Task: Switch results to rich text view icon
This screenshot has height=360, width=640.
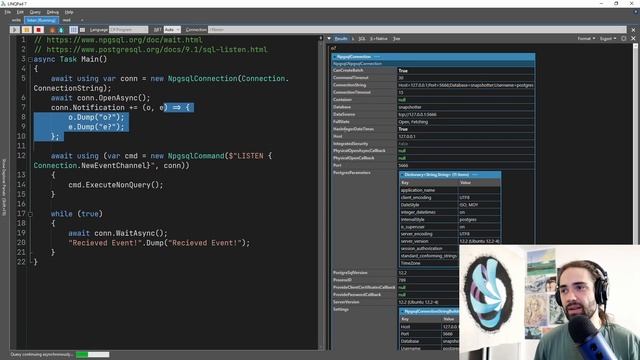Action: [x=73, y=30]
